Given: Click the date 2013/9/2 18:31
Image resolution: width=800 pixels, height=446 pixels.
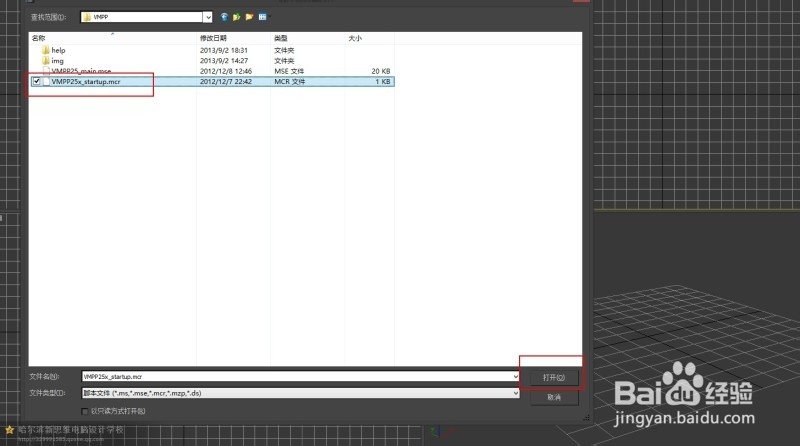Looking at the screenshot, I should click(x=223, y=50).
